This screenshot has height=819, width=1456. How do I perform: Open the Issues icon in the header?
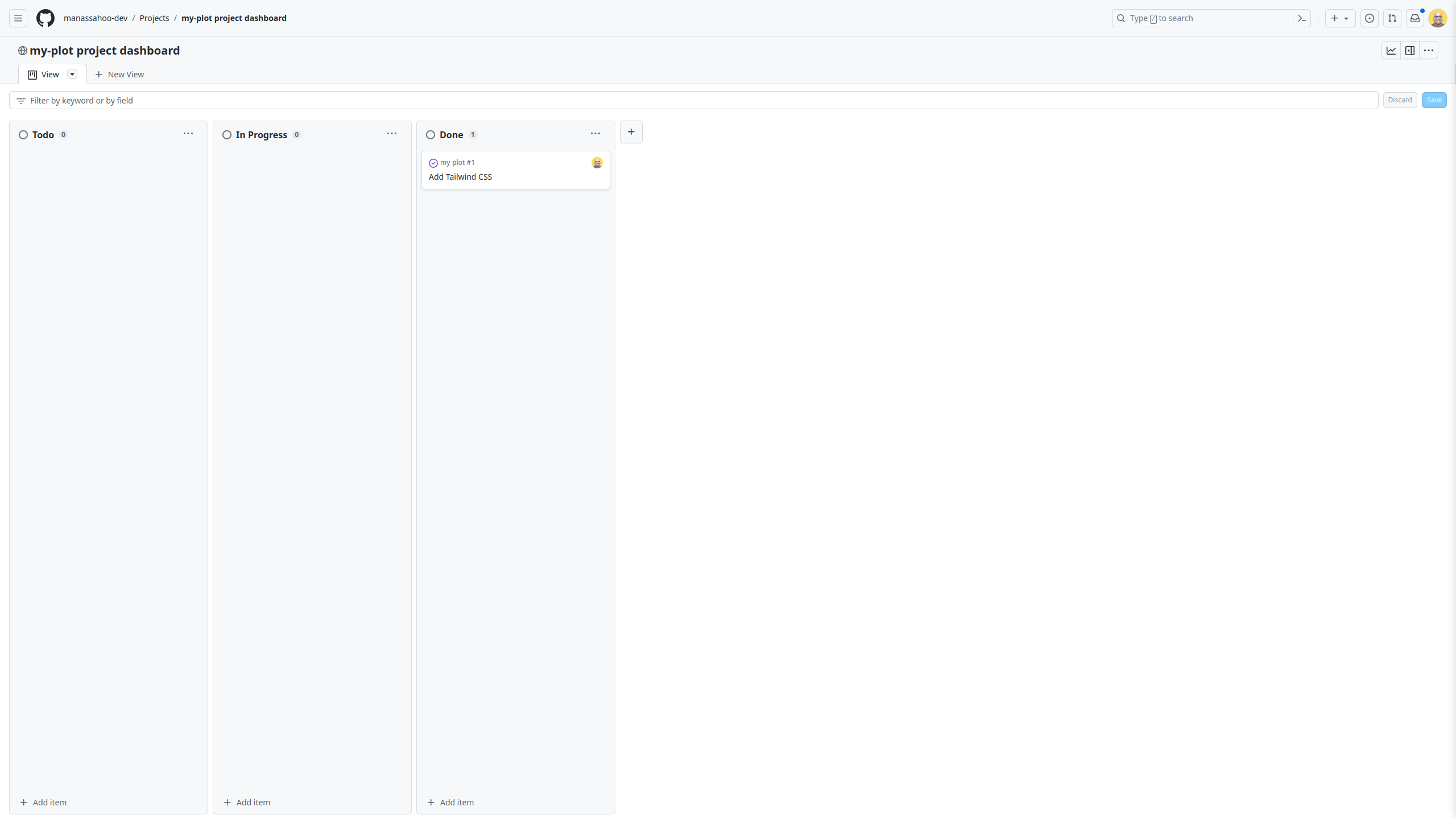point(1370,18)
